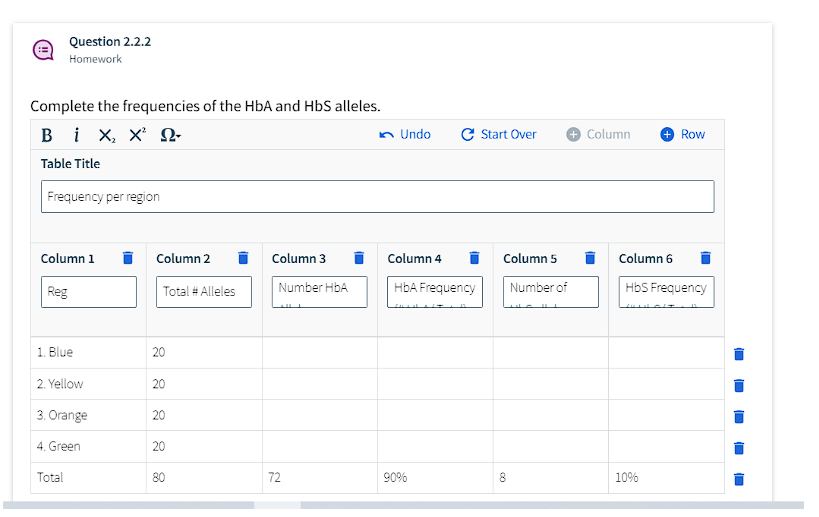Image resolution: width=819 pixels, height=517 pixels.
Task: Delete Column 3 with trash icon
Action: 359,258
